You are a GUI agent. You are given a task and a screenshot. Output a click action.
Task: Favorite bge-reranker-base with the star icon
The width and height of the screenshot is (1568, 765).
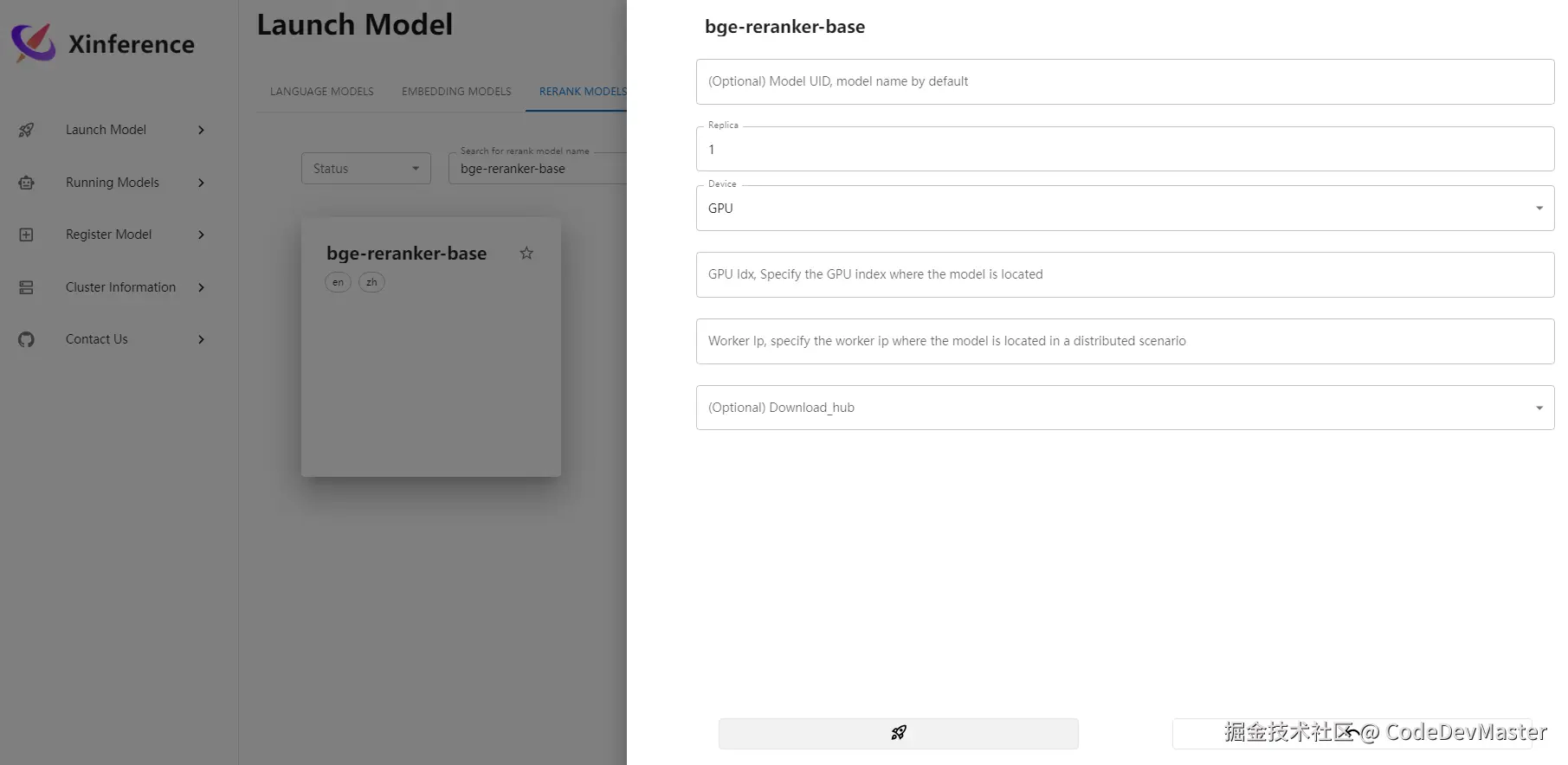526,253
